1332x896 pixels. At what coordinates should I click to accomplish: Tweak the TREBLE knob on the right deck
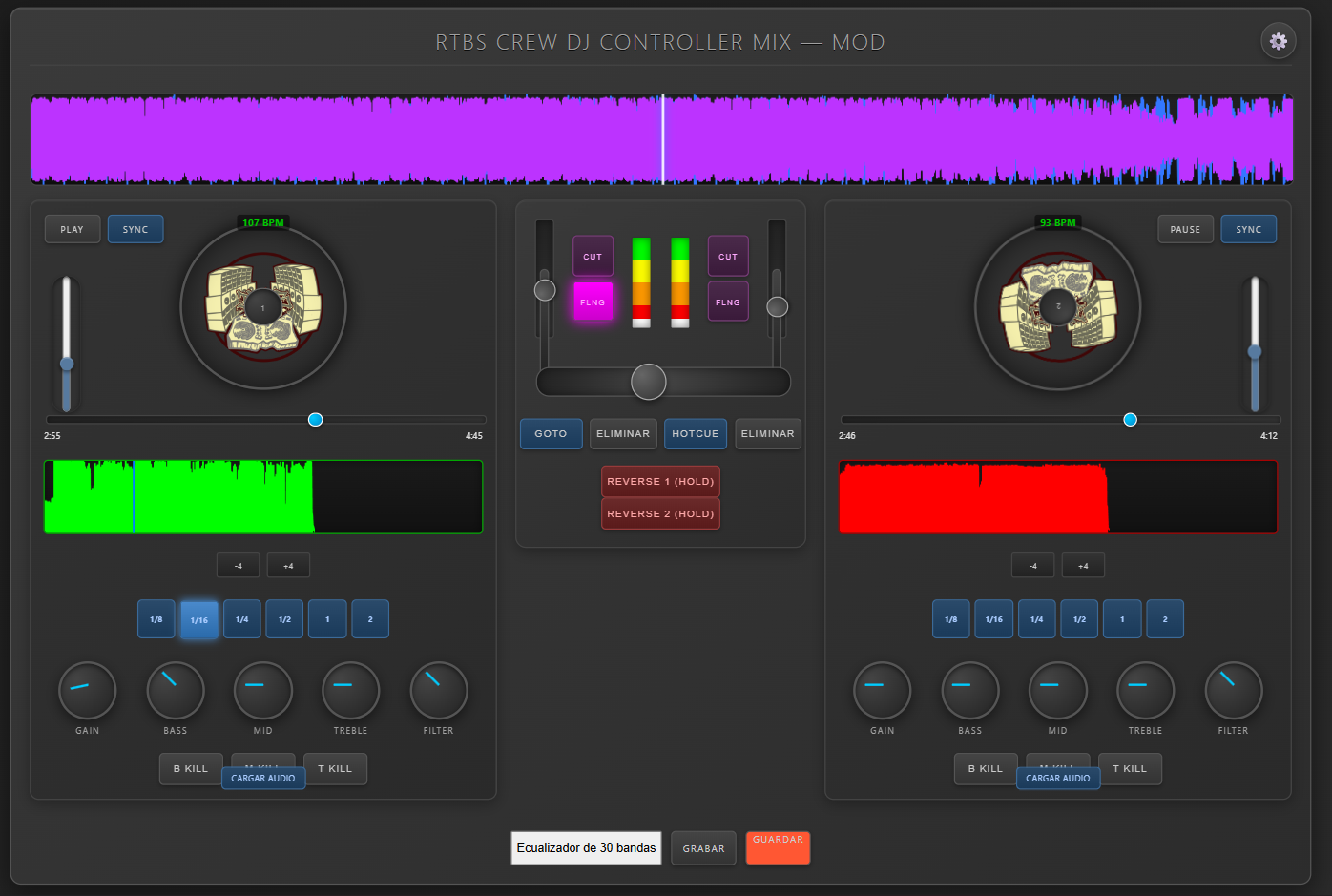point(1145,690)
